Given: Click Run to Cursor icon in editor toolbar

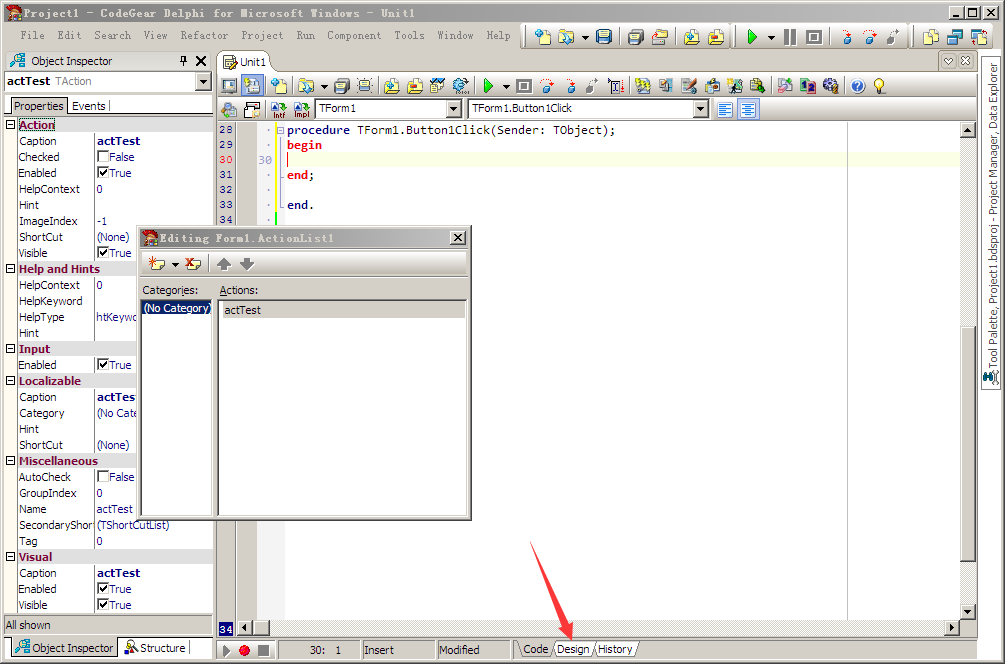Looking at the screenshot, I should tap(616, 85).
